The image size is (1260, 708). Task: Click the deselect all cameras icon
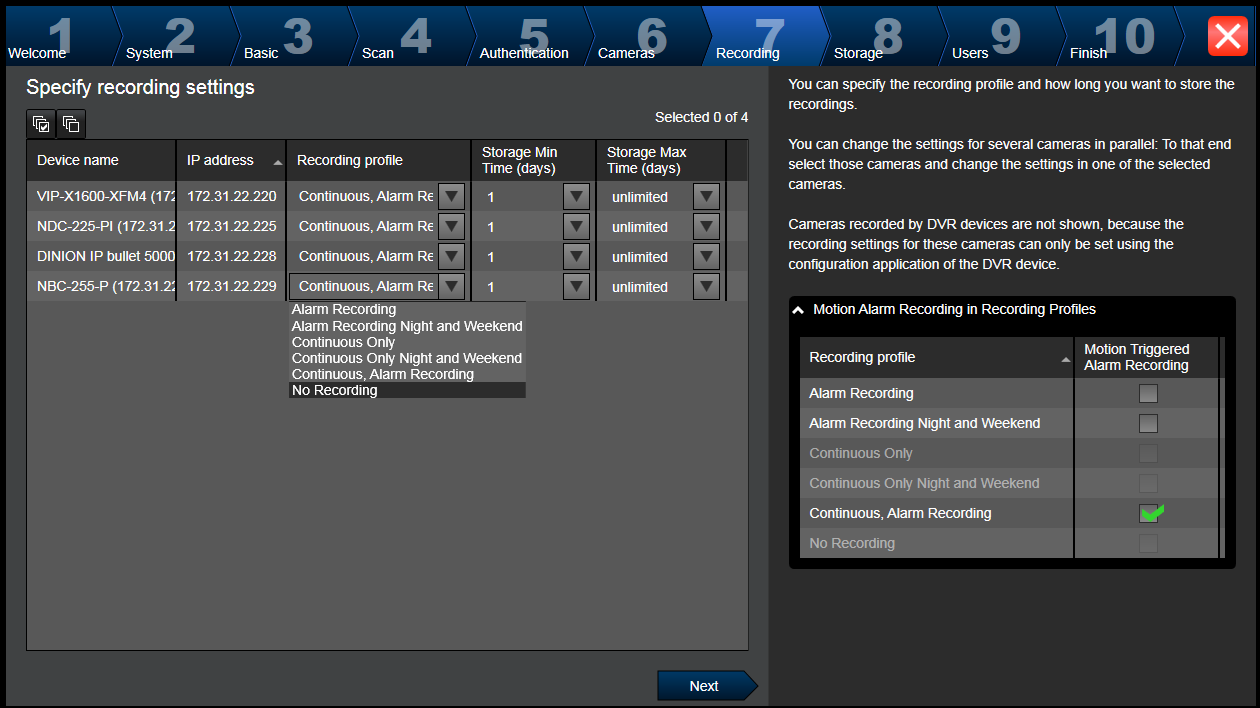point(71,124)
